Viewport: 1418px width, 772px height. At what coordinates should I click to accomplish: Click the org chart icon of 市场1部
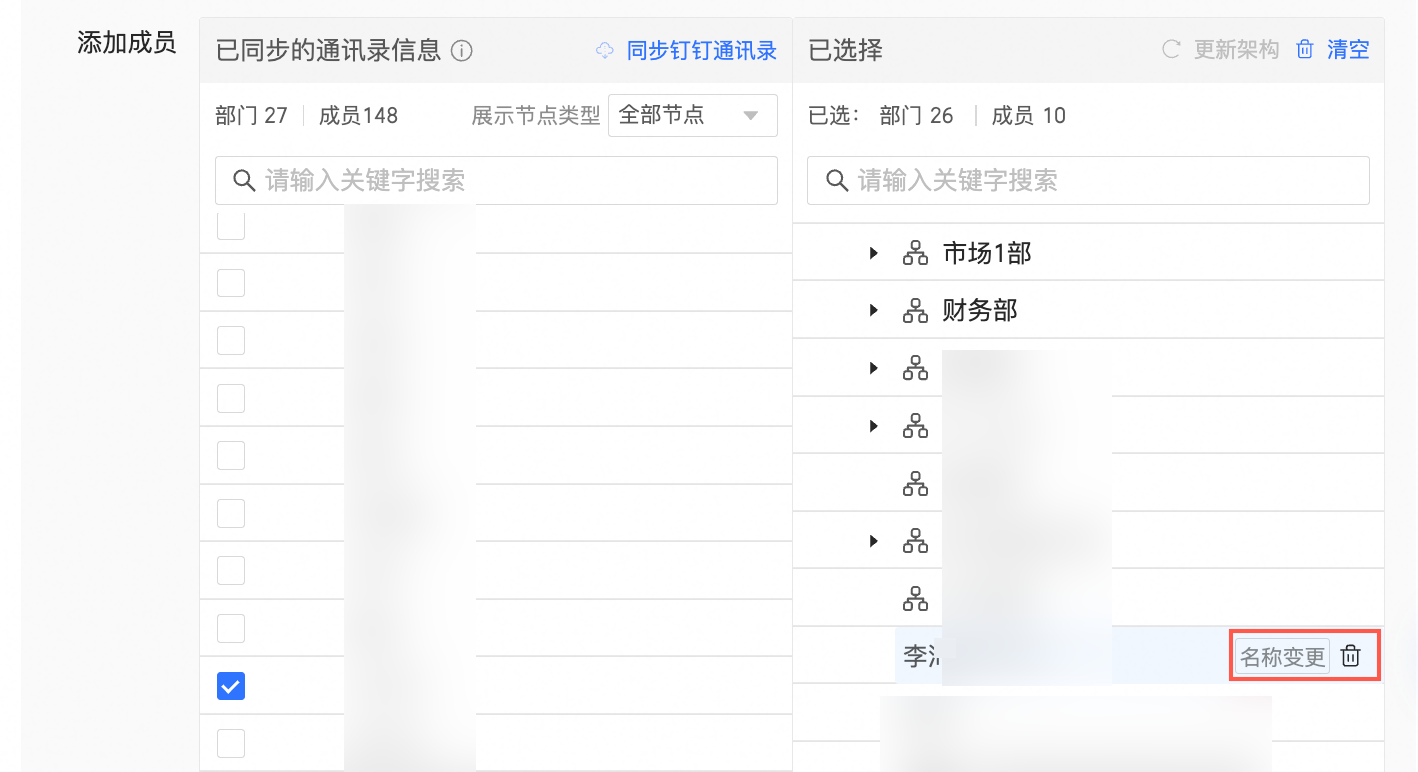click(915, 254)
